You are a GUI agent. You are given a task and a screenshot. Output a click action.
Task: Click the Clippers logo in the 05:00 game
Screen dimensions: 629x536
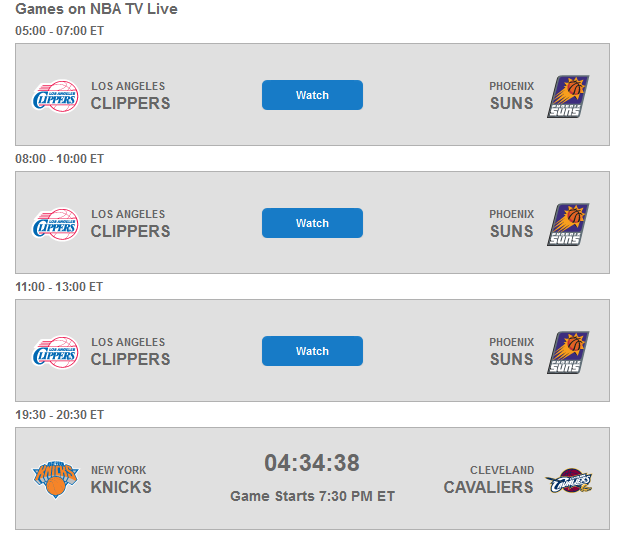(x=55, y=96)
